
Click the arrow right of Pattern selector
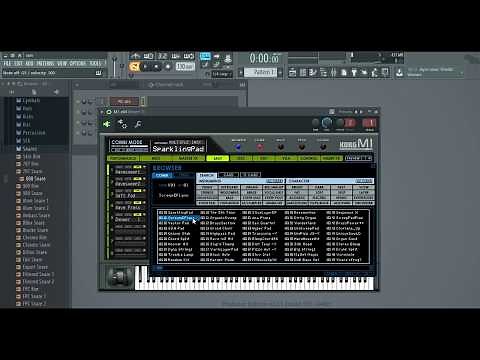(x=280, y=72)
